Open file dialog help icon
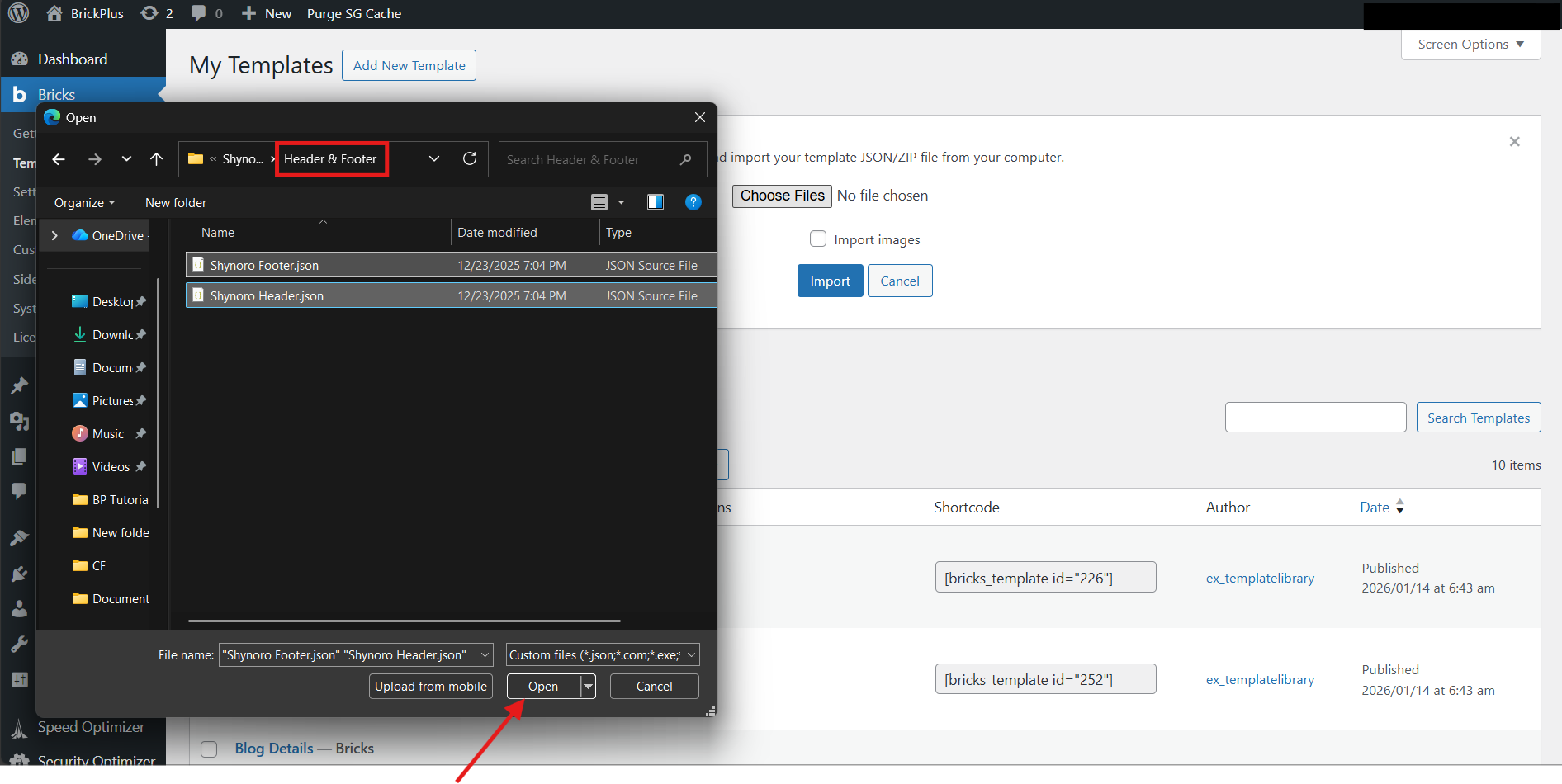1562x784 pixels. [x=693, y=202]
